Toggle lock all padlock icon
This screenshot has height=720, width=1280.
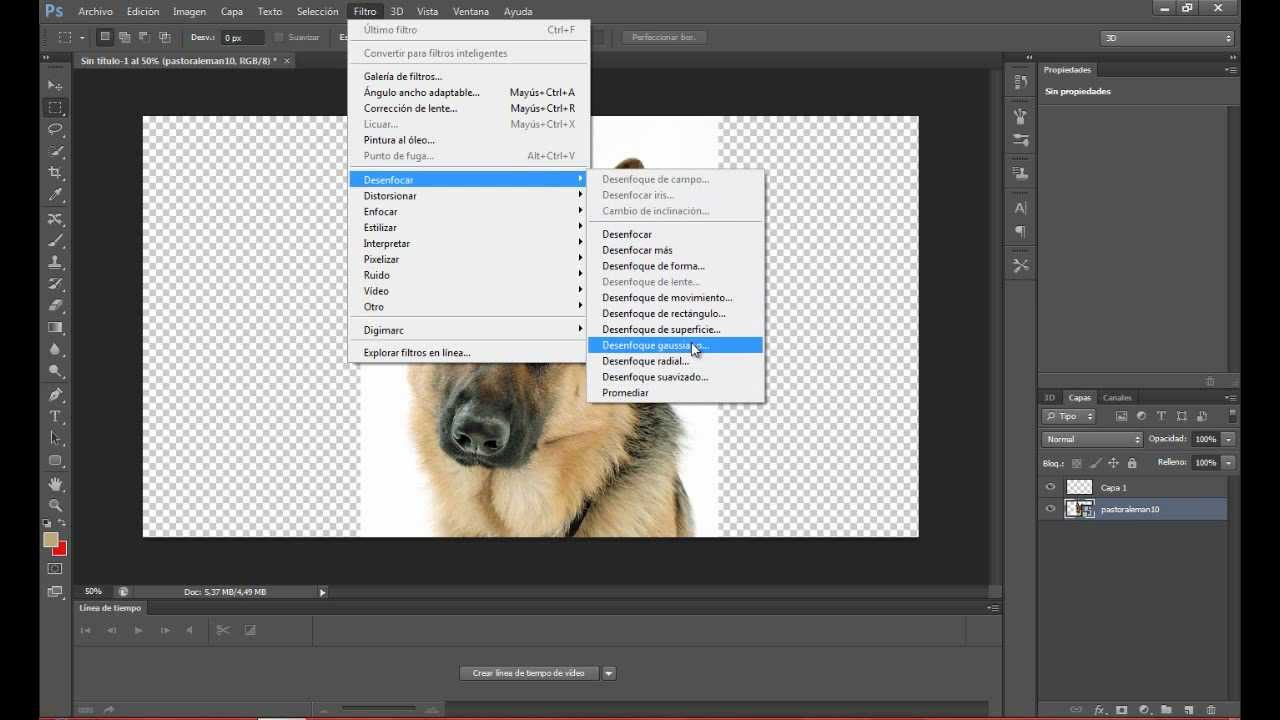point(1132,463)
